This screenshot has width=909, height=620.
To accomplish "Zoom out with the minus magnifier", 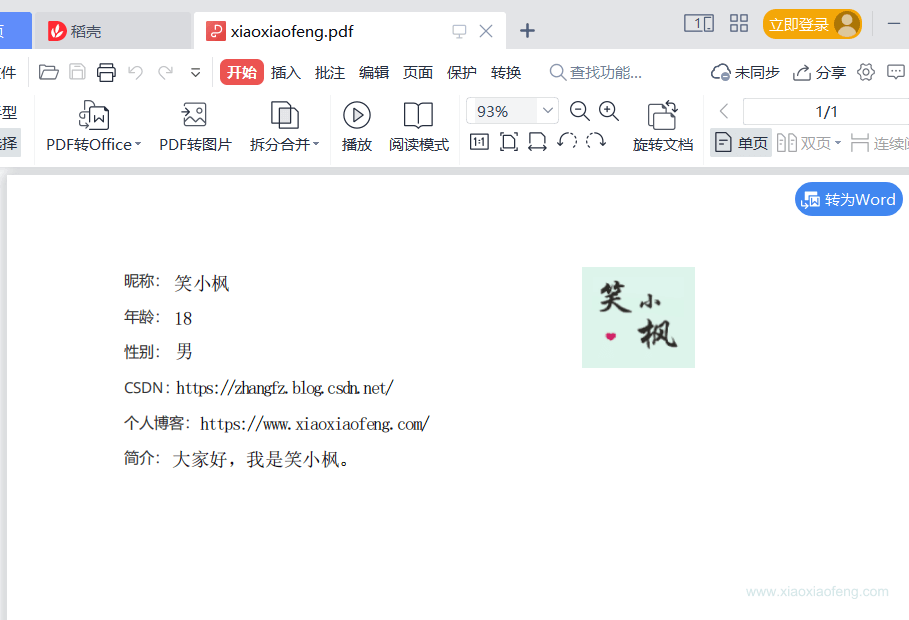I will (x=580, y=111).
